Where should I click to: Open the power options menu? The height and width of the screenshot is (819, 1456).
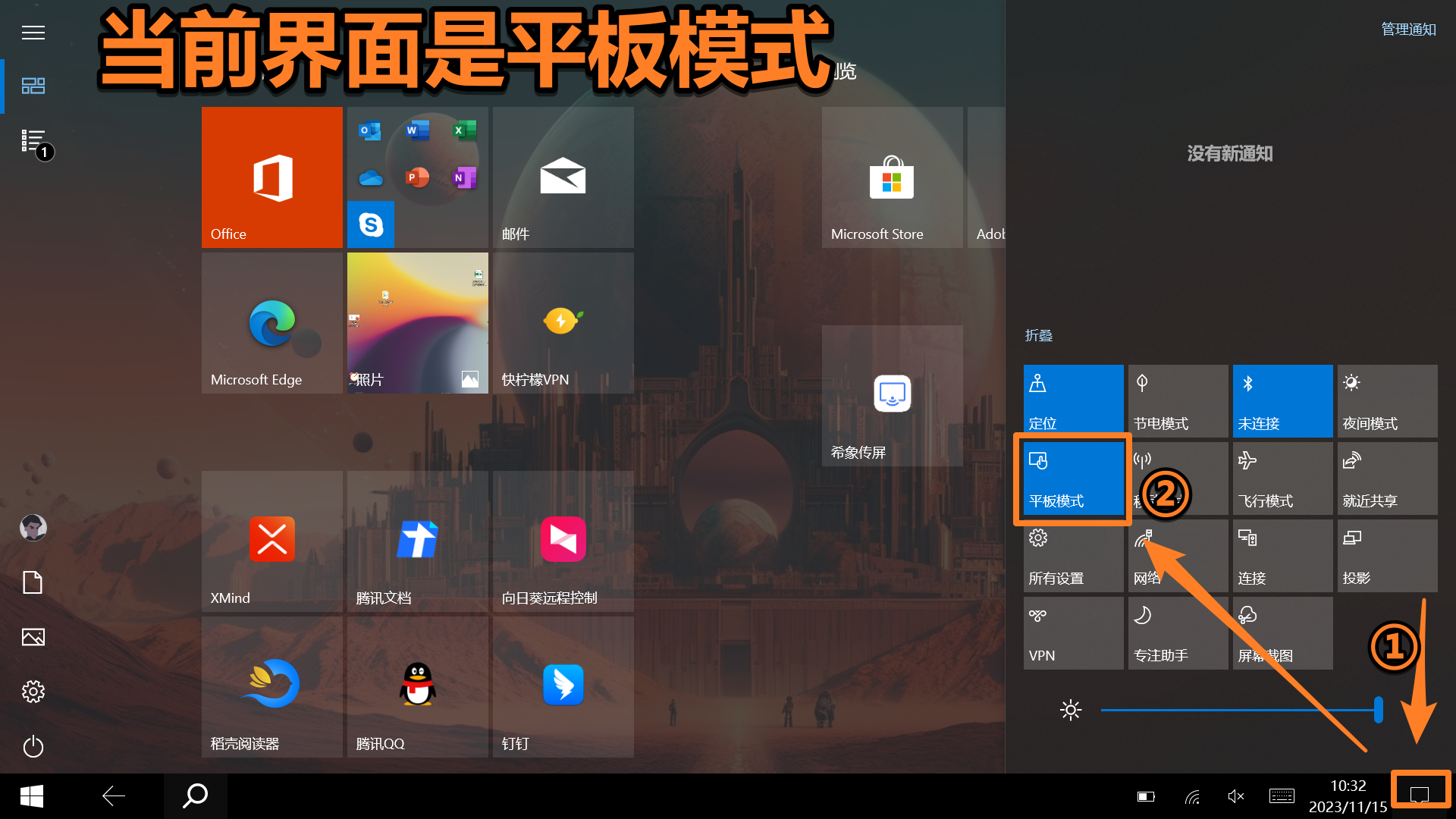coord(33,746)
